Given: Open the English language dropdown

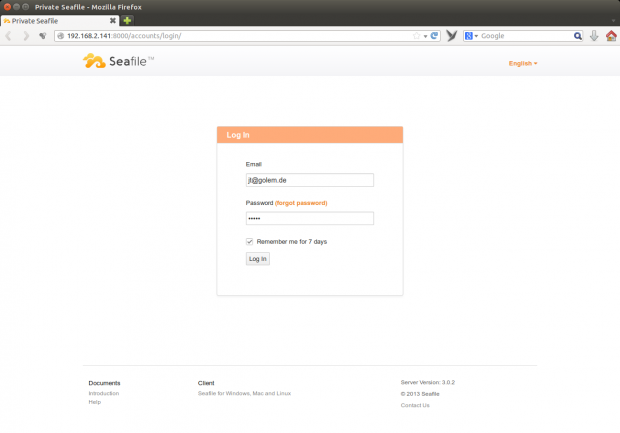Looking at the screenshot, I should 523,63.
